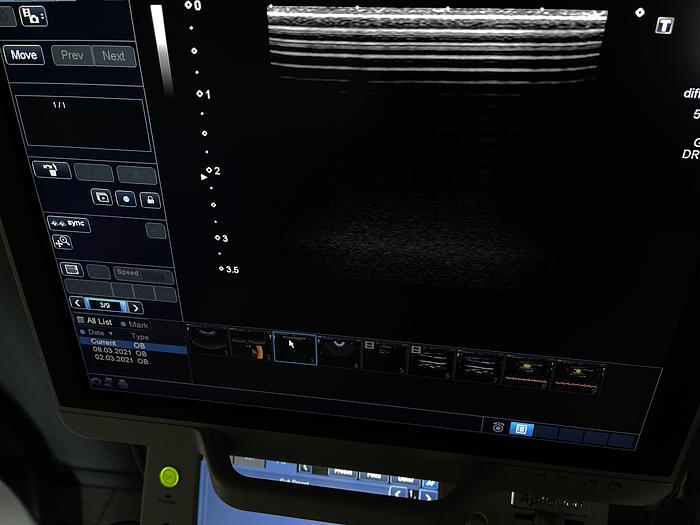Click the round record icon button

tap(126, 198)
